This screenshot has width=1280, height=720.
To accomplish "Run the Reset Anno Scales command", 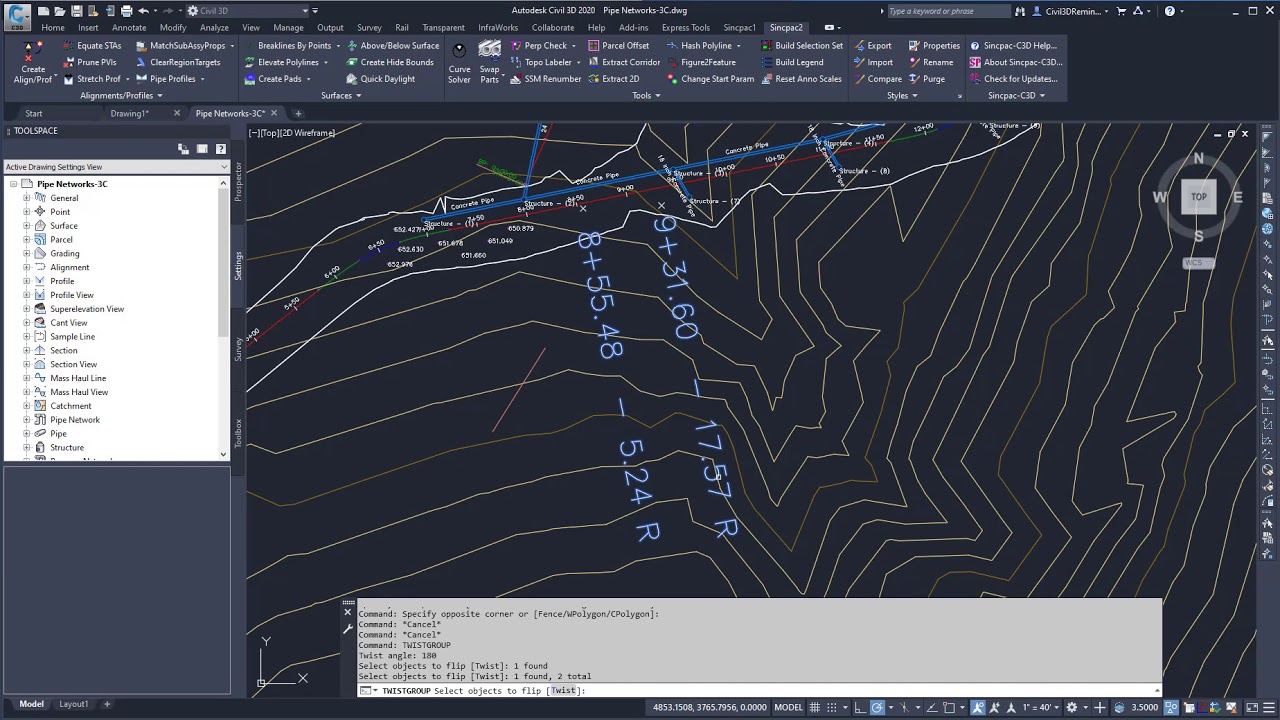I will pos(800,79).
